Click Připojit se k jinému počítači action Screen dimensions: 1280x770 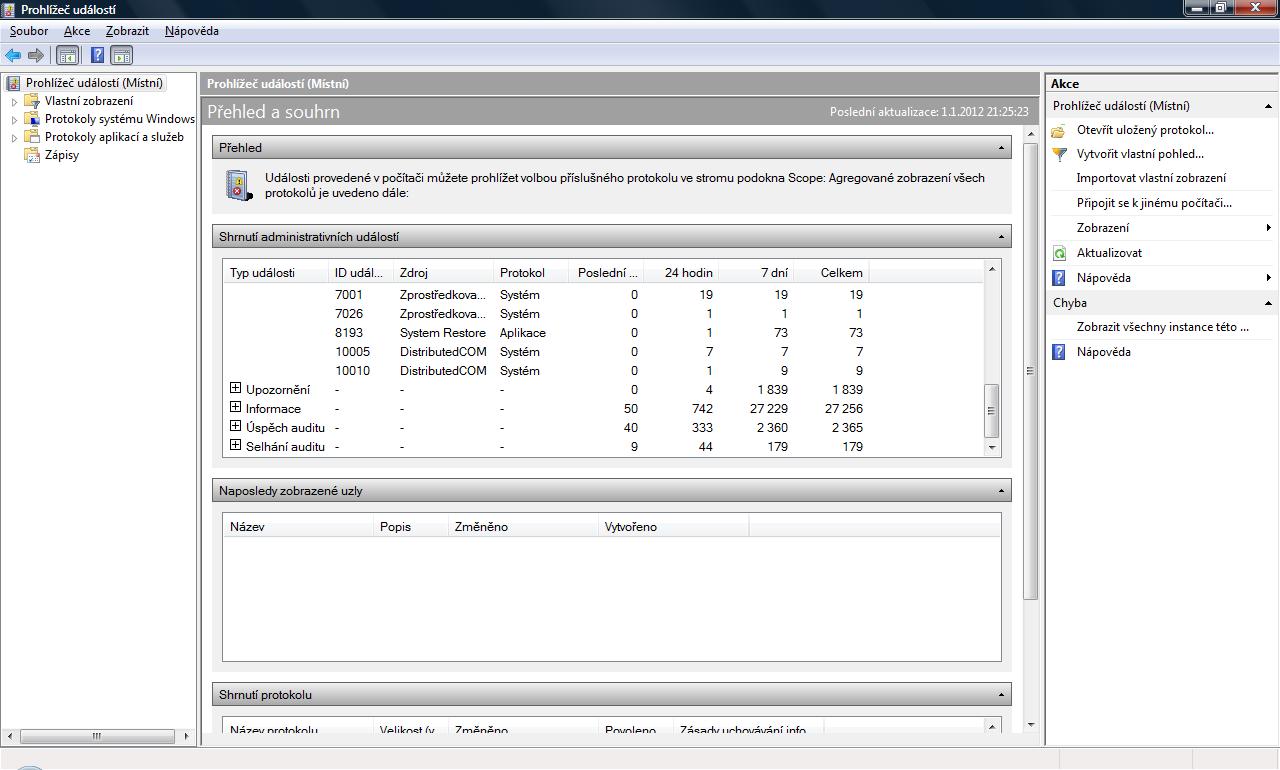coord(1153,203)
